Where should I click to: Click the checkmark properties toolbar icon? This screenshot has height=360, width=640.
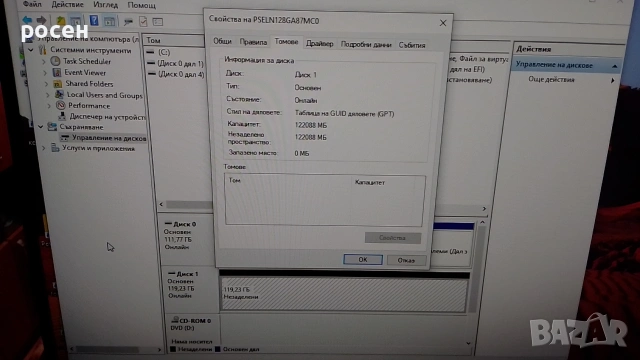(143, 21)
